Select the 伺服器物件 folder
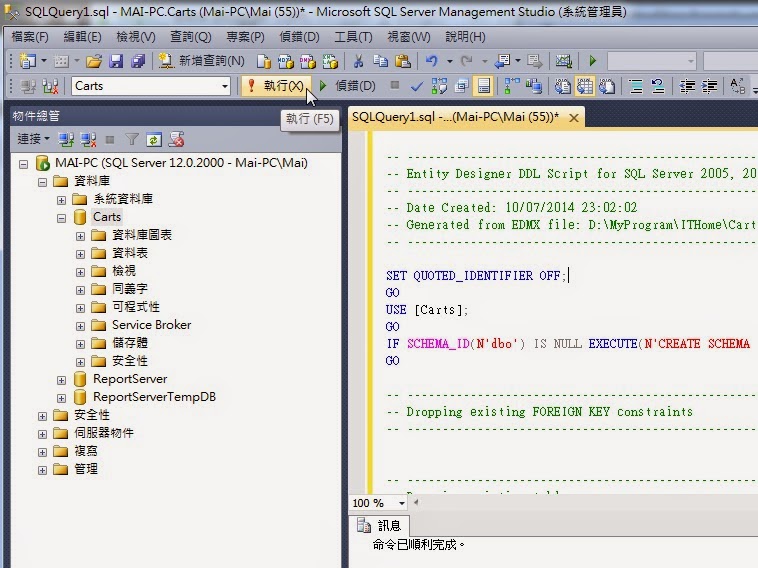 click(x=104, y=433)
